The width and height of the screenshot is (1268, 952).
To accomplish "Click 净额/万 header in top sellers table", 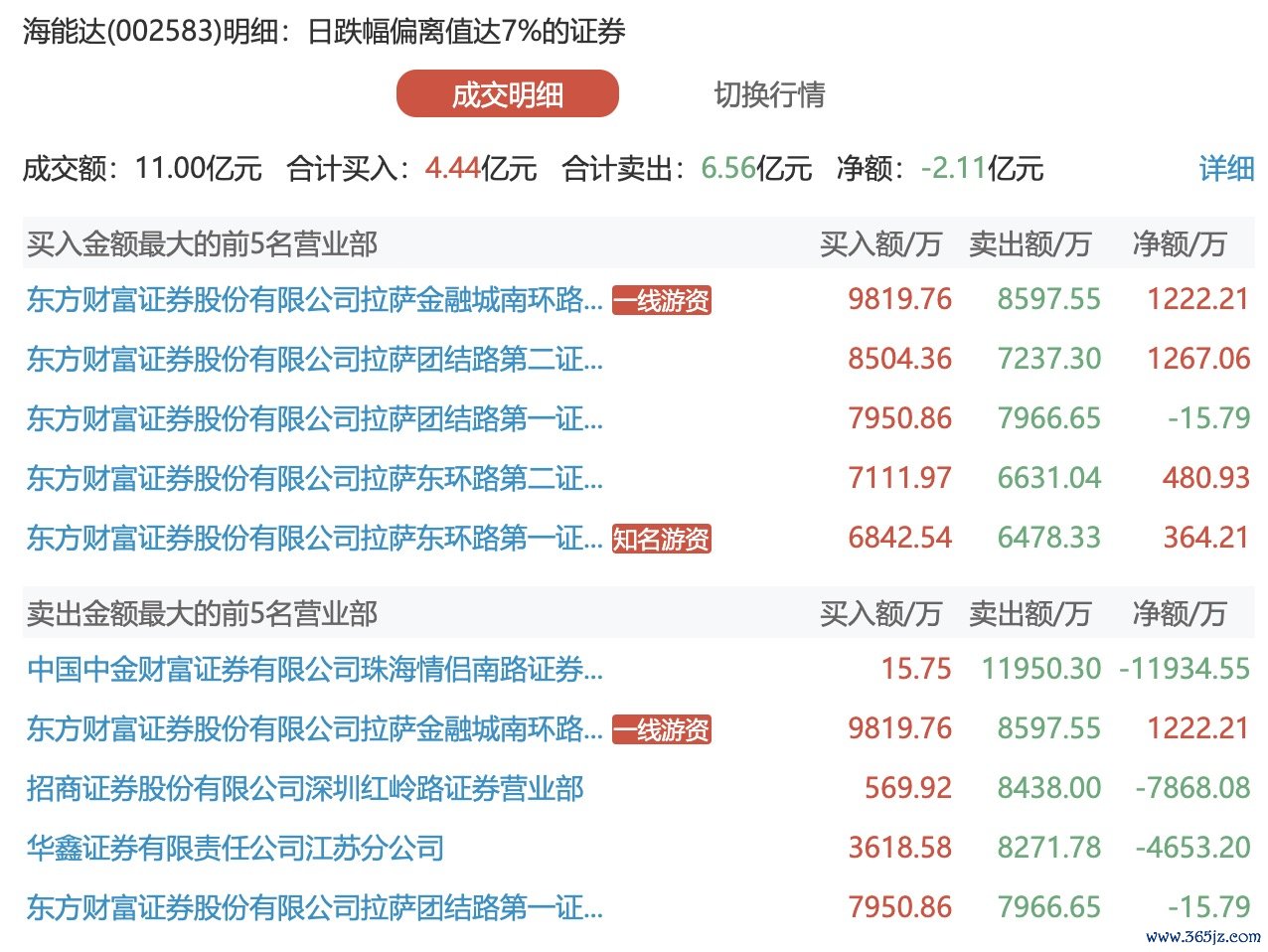I will (x=1179, y=614).
